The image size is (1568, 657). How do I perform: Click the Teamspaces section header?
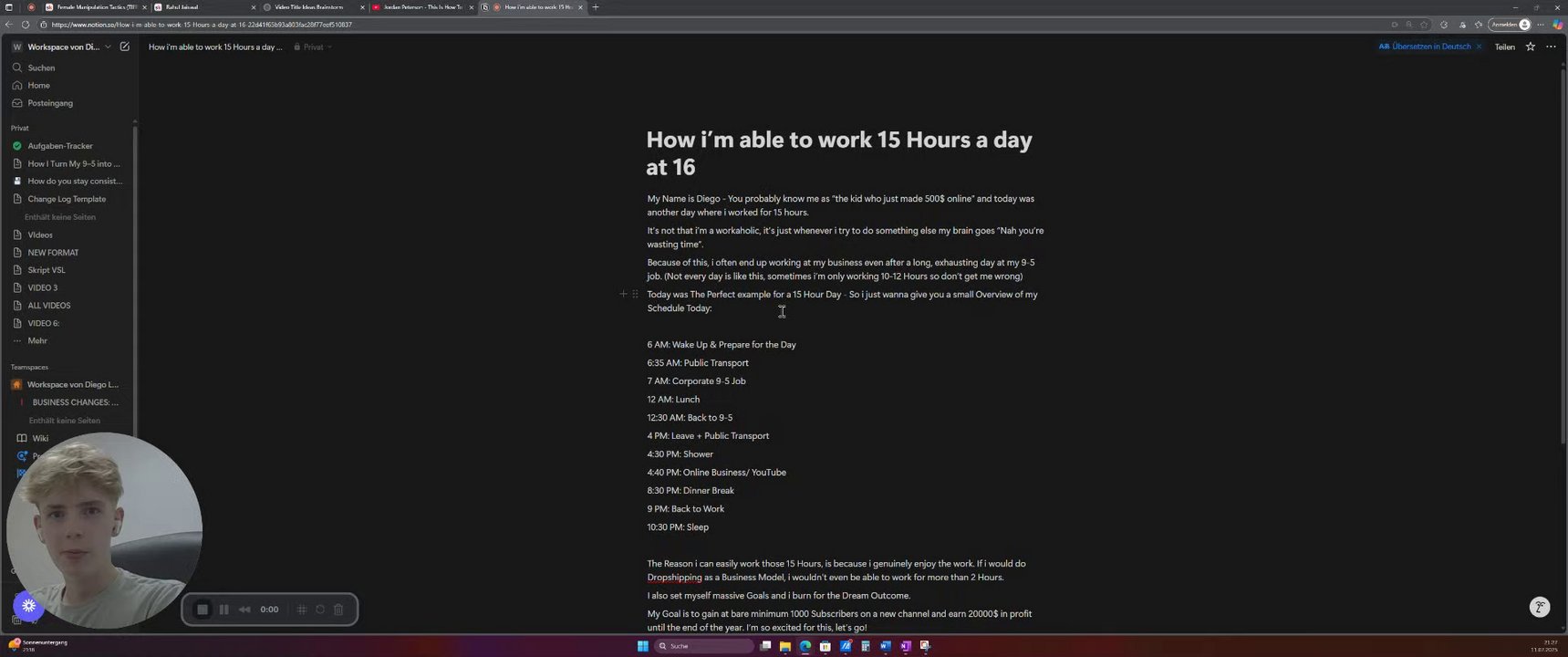(29, 367)
